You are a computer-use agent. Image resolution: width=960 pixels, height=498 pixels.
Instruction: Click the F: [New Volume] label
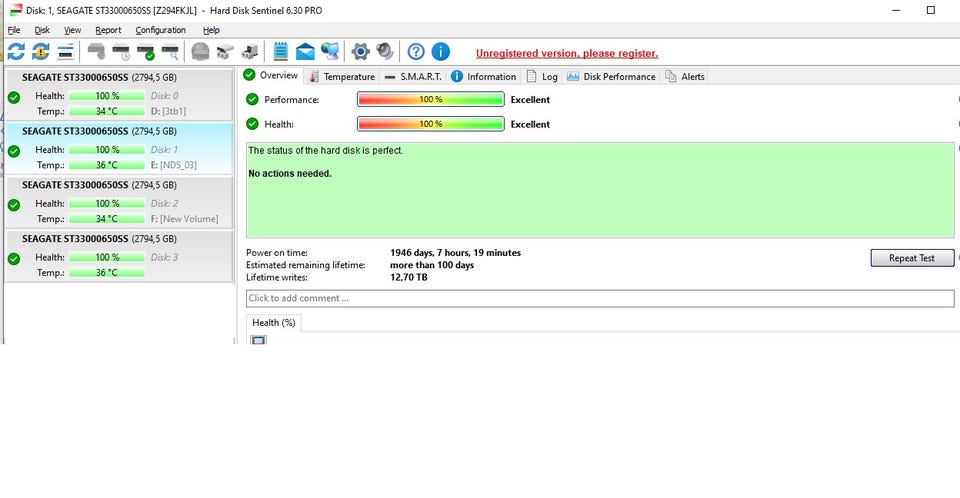click(184, 219)
